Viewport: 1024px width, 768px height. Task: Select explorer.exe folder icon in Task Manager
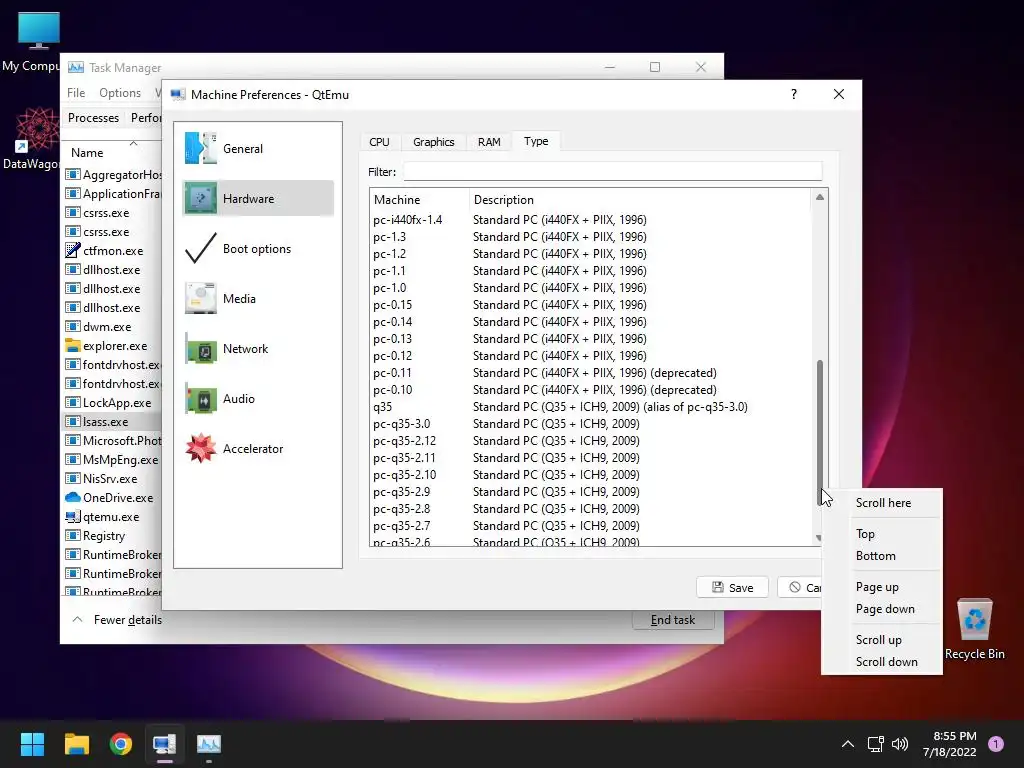pos(72,345)
